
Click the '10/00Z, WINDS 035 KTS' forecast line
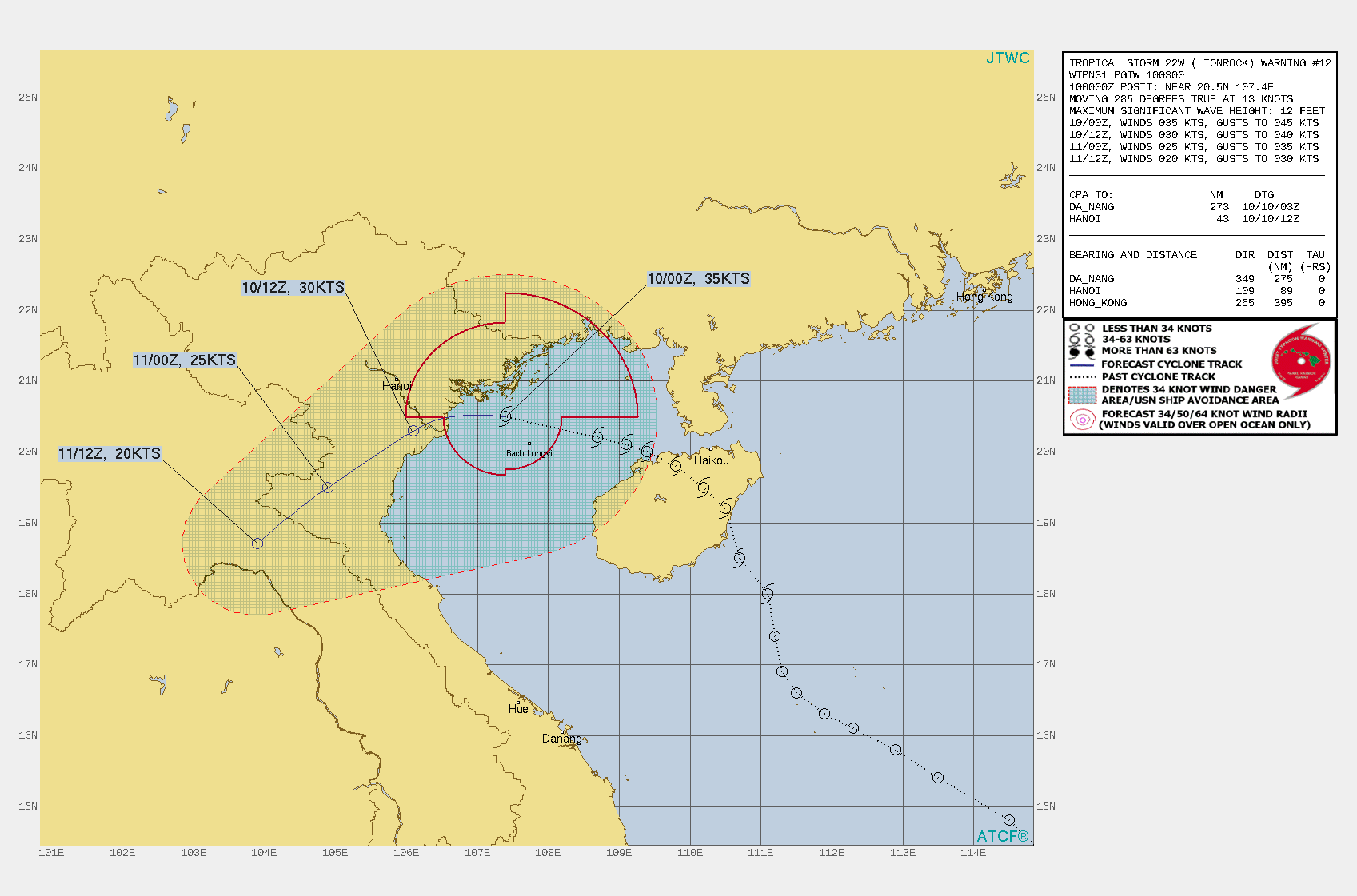(x=1194, y=123)
